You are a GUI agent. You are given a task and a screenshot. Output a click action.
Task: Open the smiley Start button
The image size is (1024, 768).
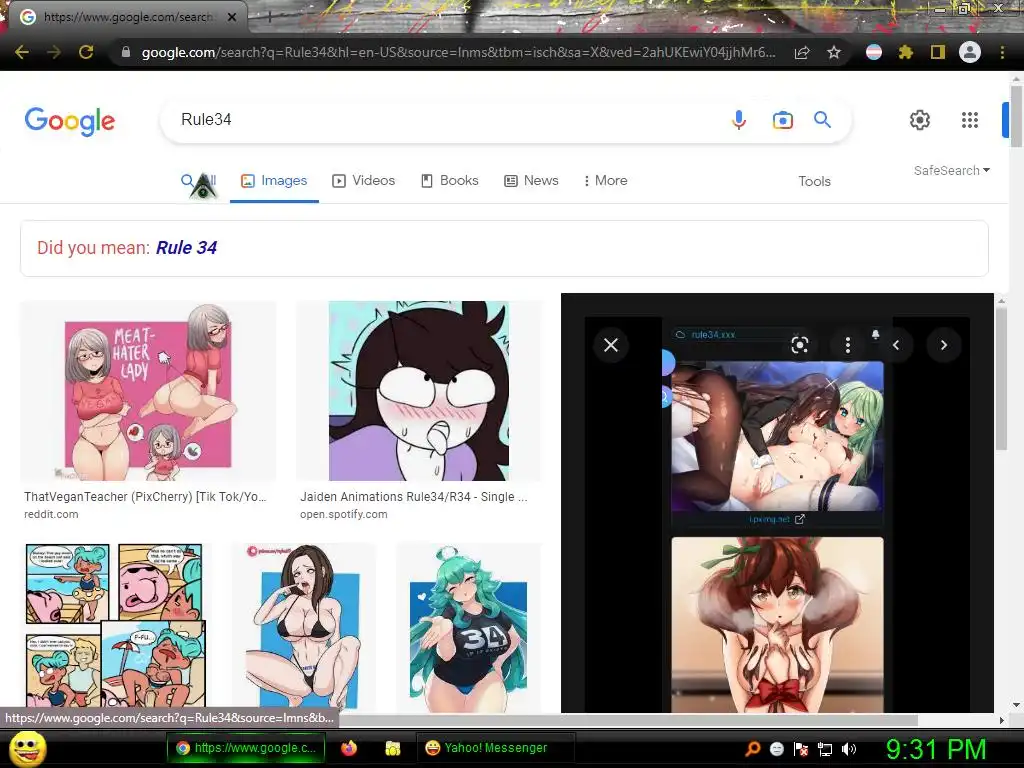tap(27, 748)
